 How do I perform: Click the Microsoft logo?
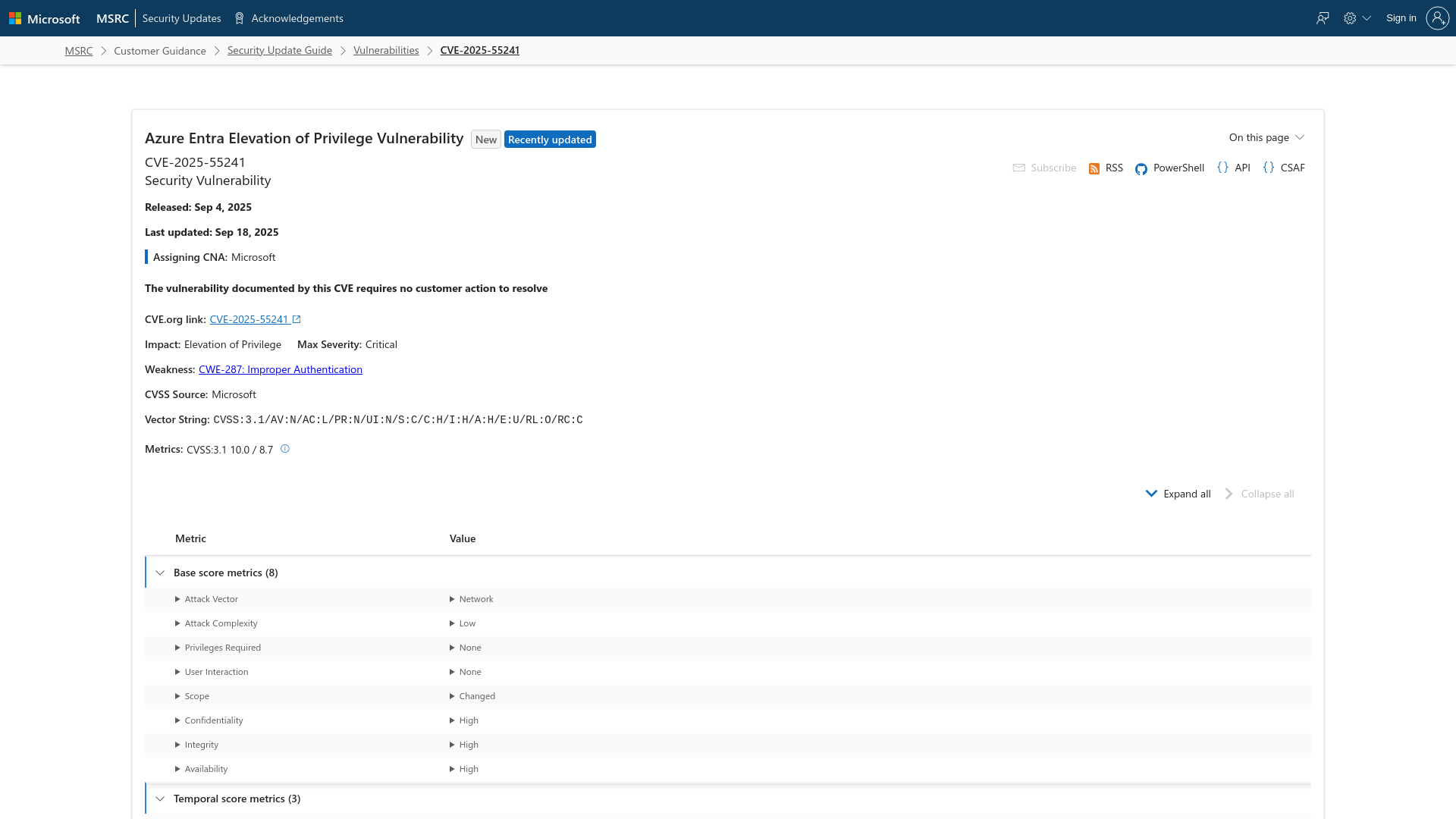pyautogui.click(x=44, y=18)
